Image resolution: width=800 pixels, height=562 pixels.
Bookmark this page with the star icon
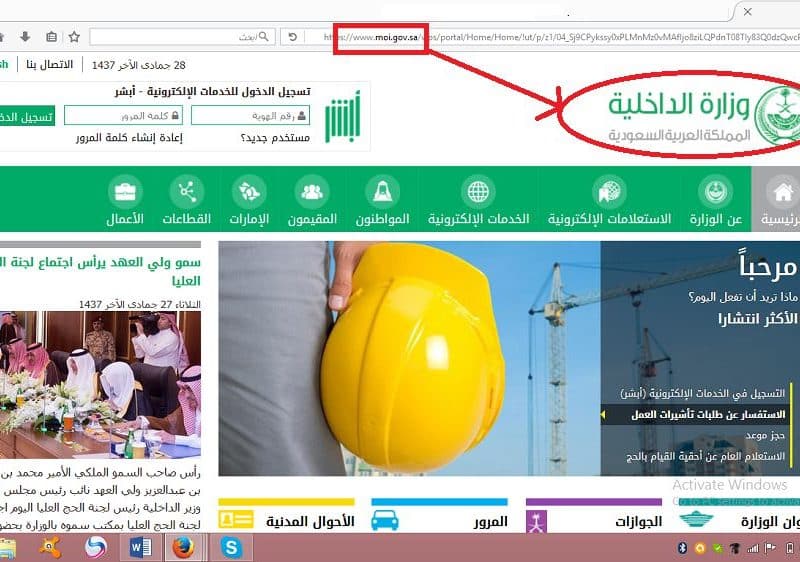[74, 37]
